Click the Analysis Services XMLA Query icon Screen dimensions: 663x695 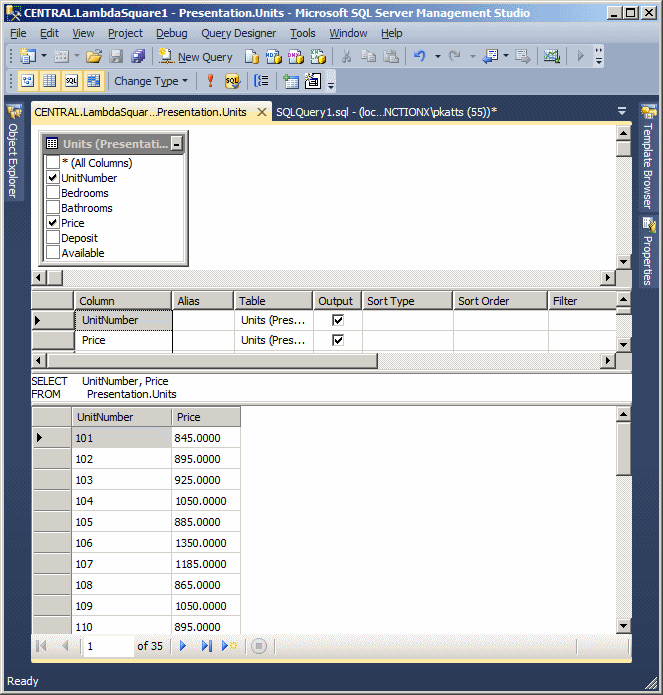[x=318, y=57]
